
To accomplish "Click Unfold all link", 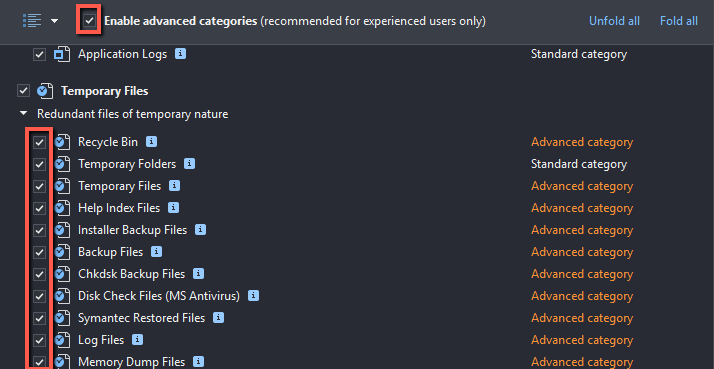I will coord(614,21).
